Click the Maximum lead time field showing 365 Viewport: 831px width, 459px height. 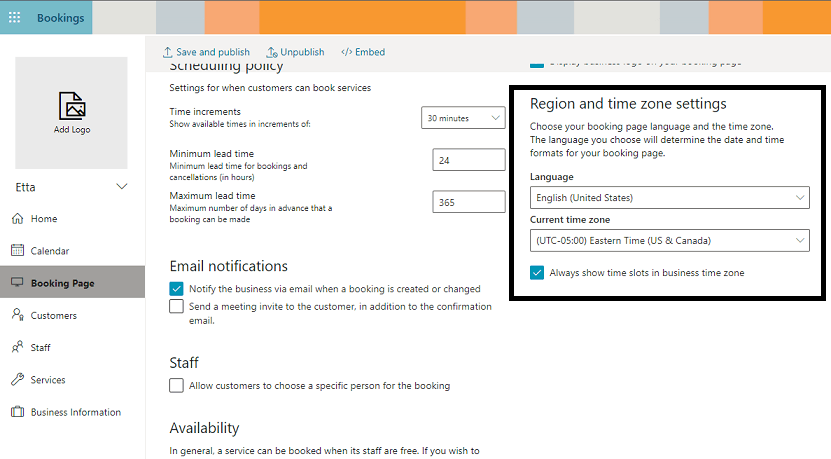click(469, 202)
